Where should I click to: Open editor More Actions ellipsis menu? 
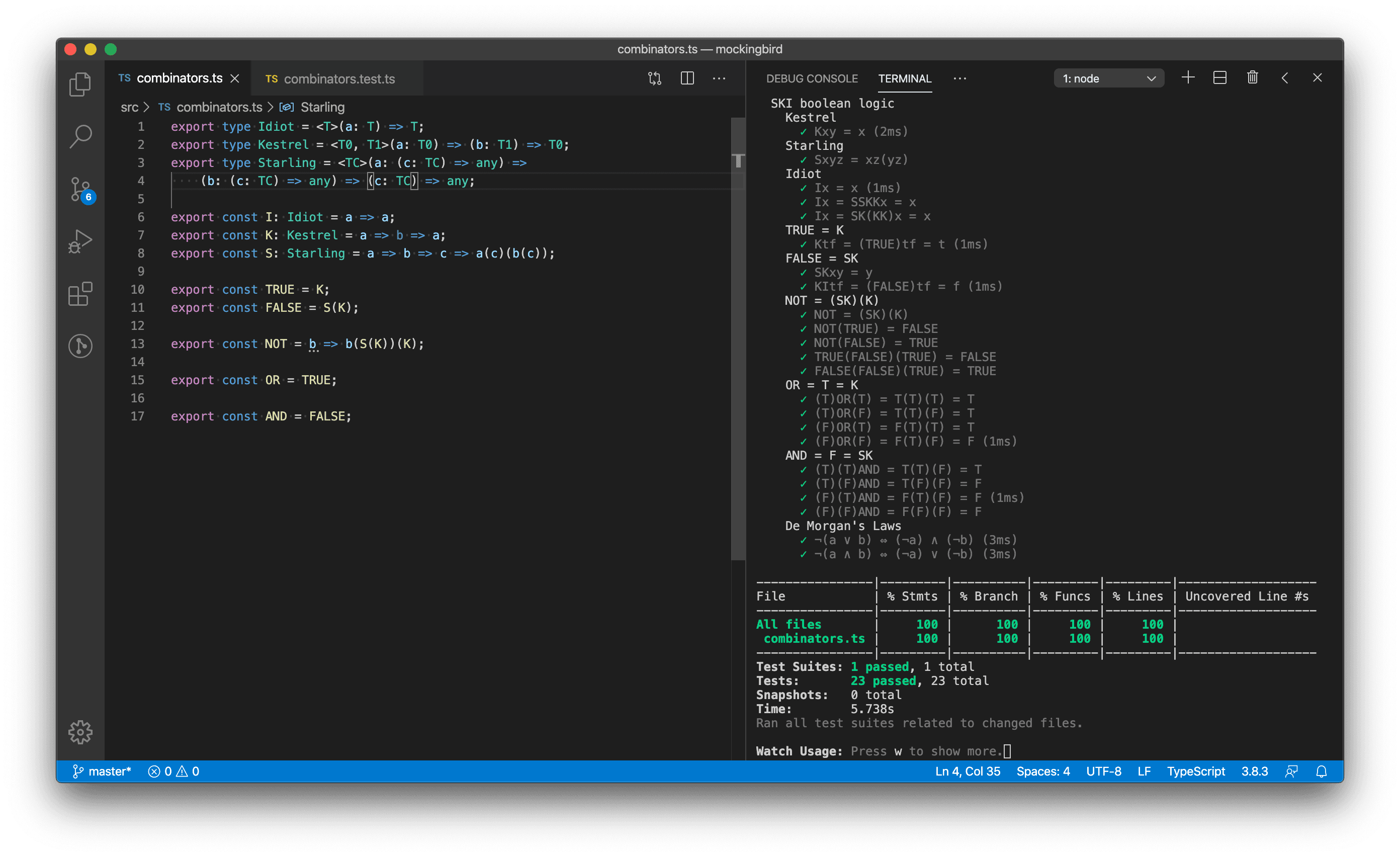click(719, 78)
